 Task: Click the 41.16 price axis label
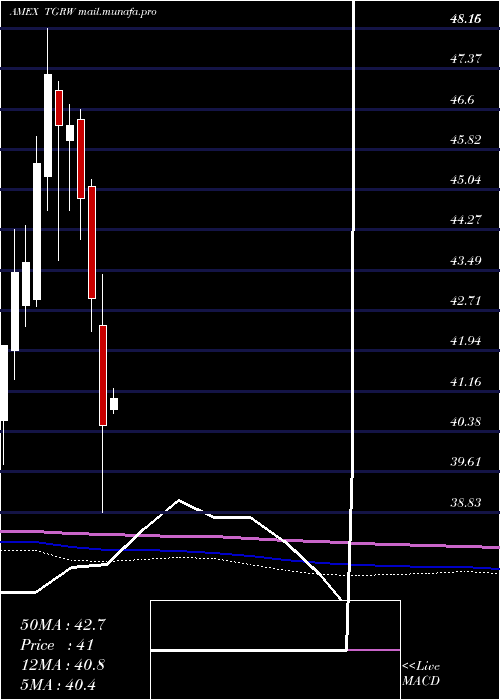(x=466, y=381)
